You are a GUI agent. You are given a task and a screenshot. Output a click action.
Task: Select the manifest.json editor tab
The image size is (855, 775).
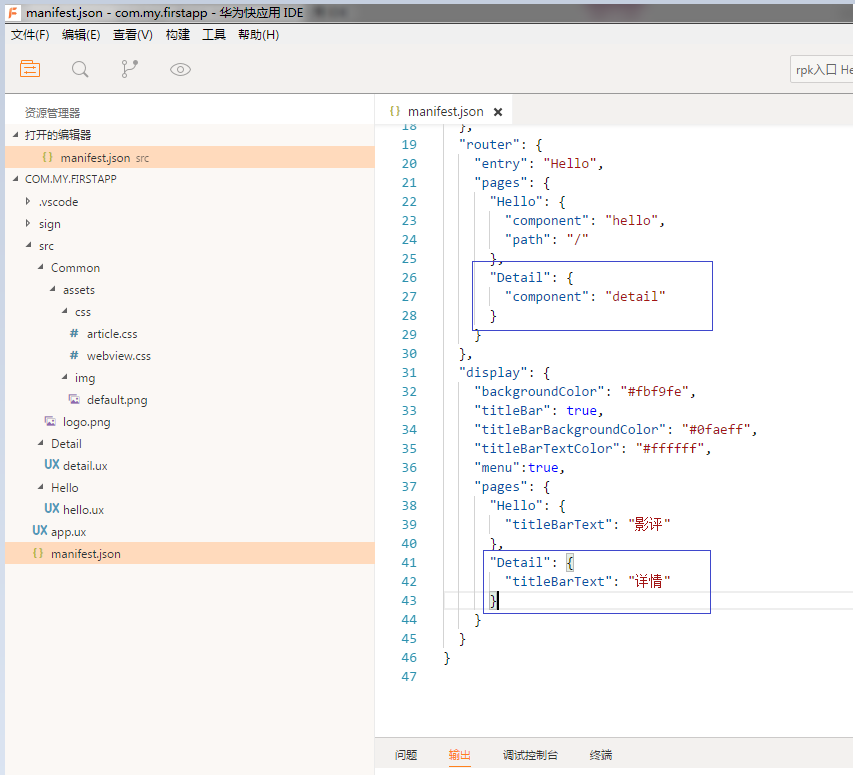(x=443, y=111)
